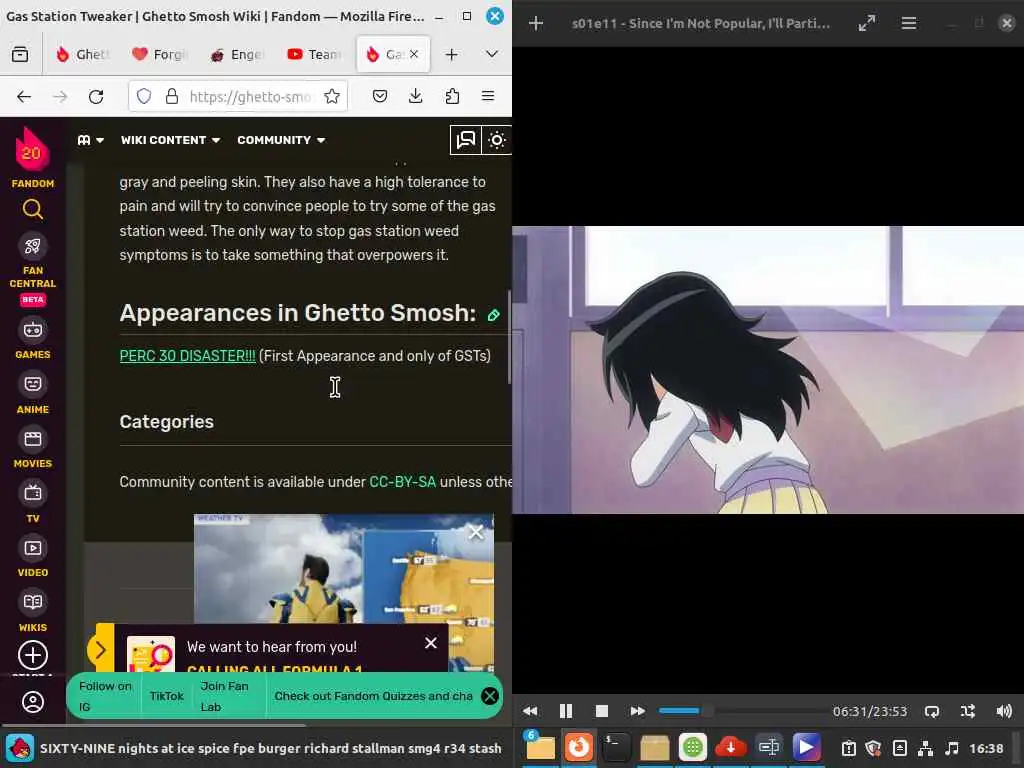The image size is (1024, 768).
Task: Pause the video playback
Action: tap(566, 711)
